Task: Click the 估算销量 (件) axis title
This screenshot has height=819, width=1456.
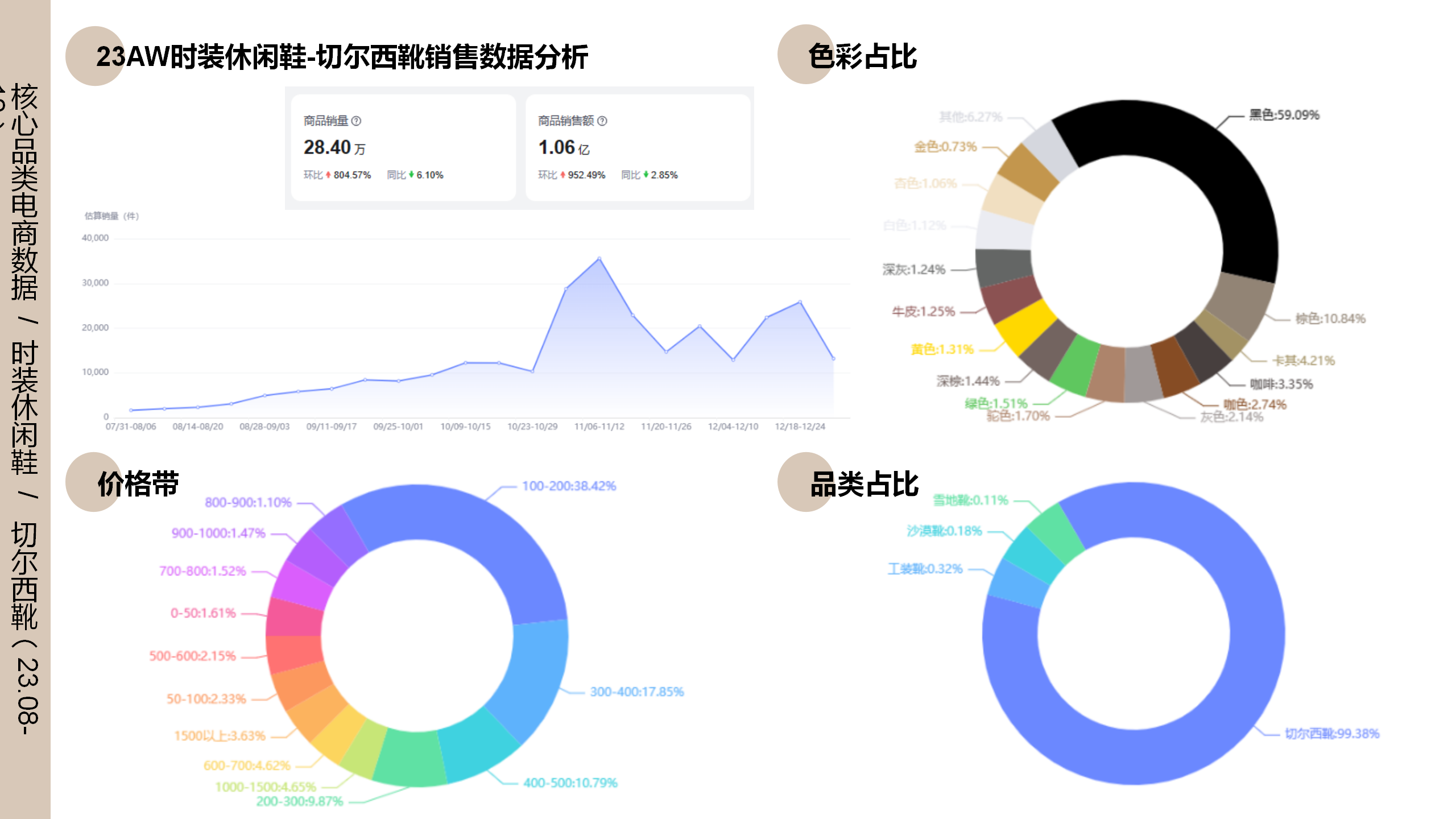Action: (x=111, y=216)
